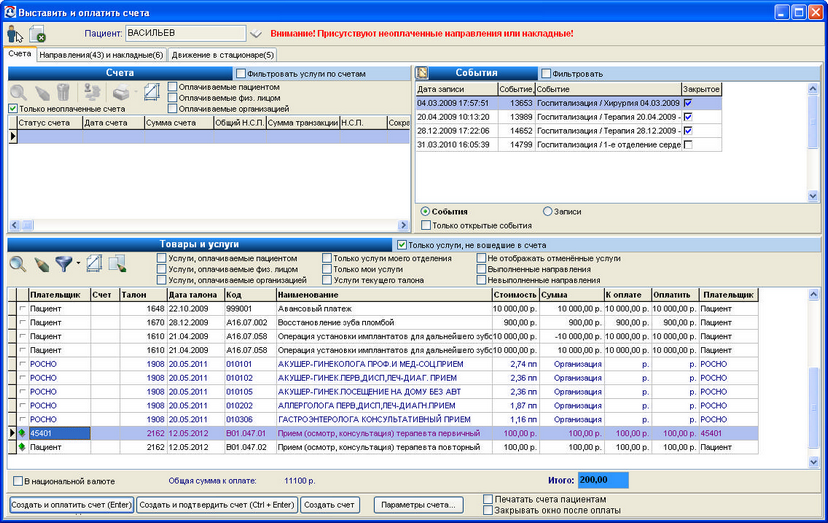Image resolution: width=828 pixels, height=523 pixels.
Task: Click the Дата талона column header
Action: pyautogui.click(x=196, y=295)
